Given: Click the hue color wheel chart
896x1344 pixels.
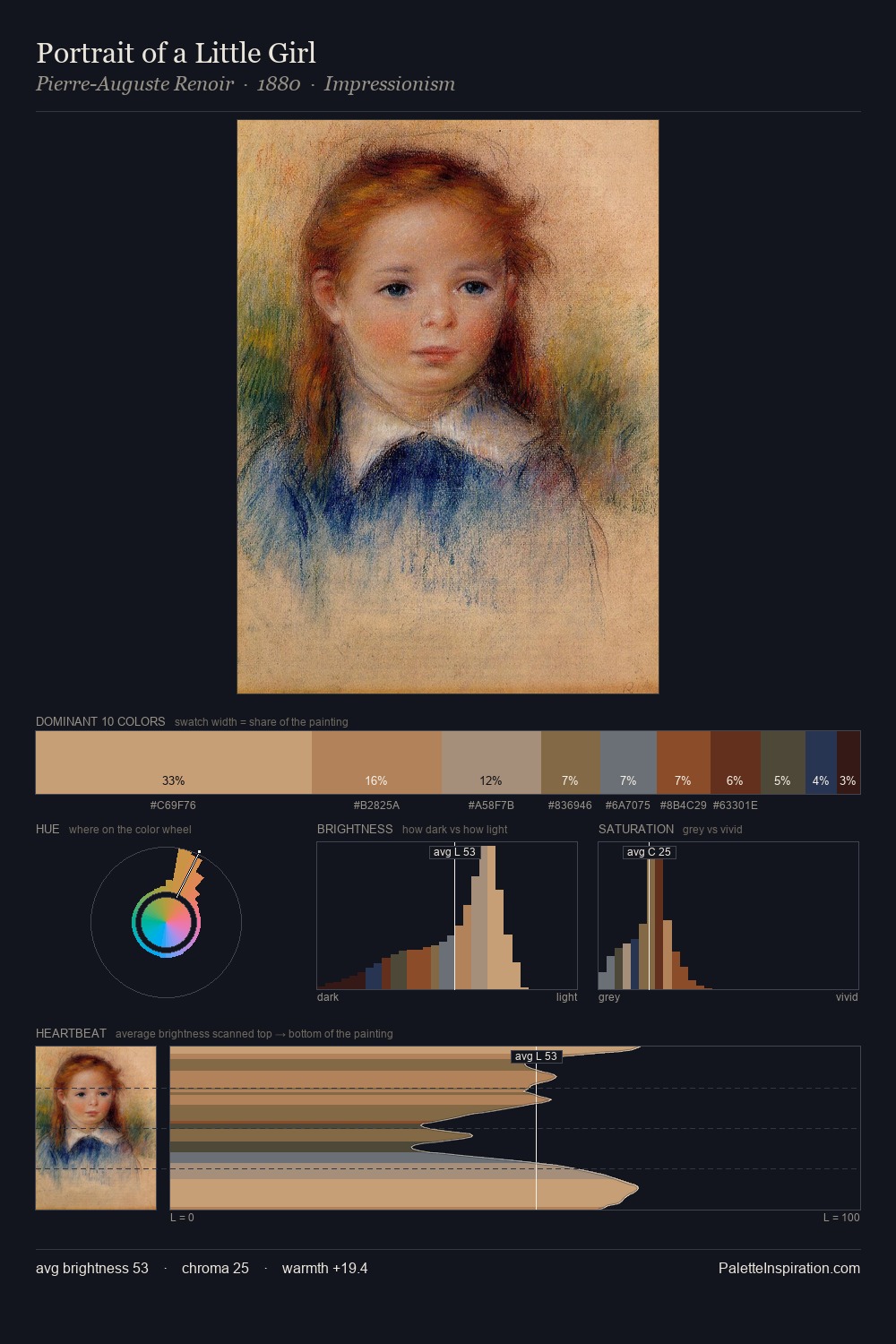Looking at the screenshot, I should 167,922.
